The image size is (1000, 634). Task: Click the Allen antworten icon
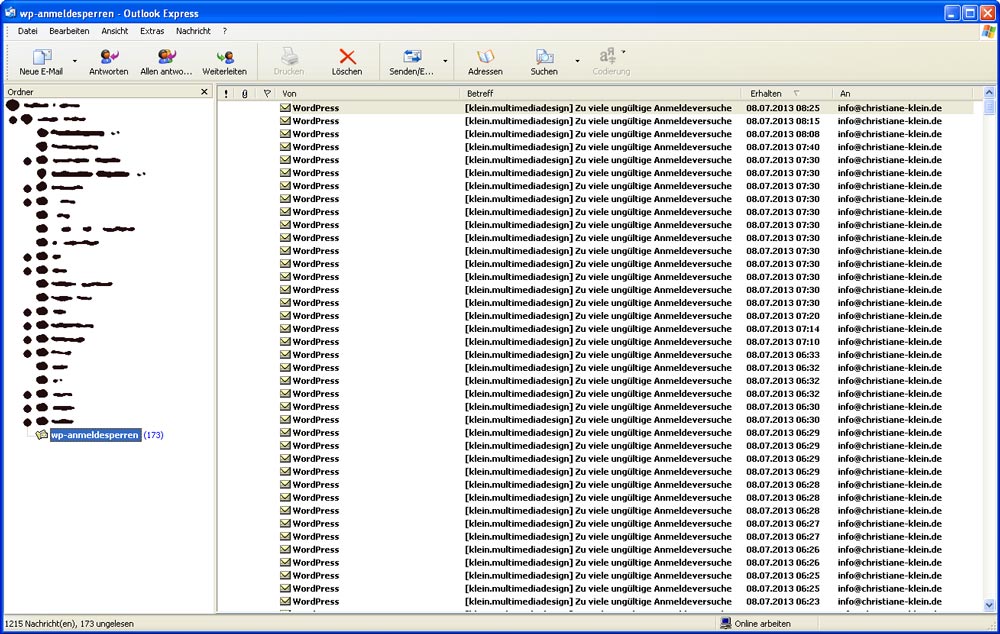click(x=166, y=57)
